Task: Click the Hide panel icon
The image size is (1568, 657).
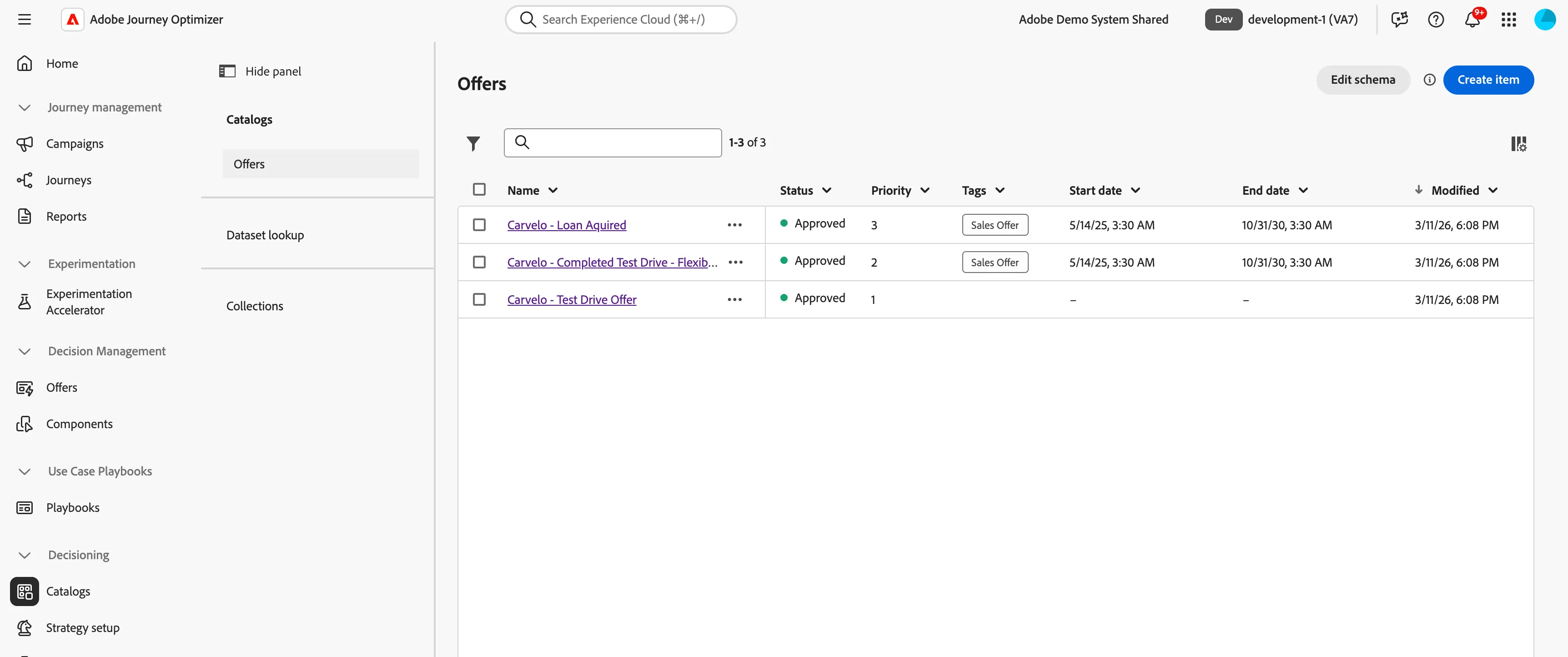Action: coord(227,71)
